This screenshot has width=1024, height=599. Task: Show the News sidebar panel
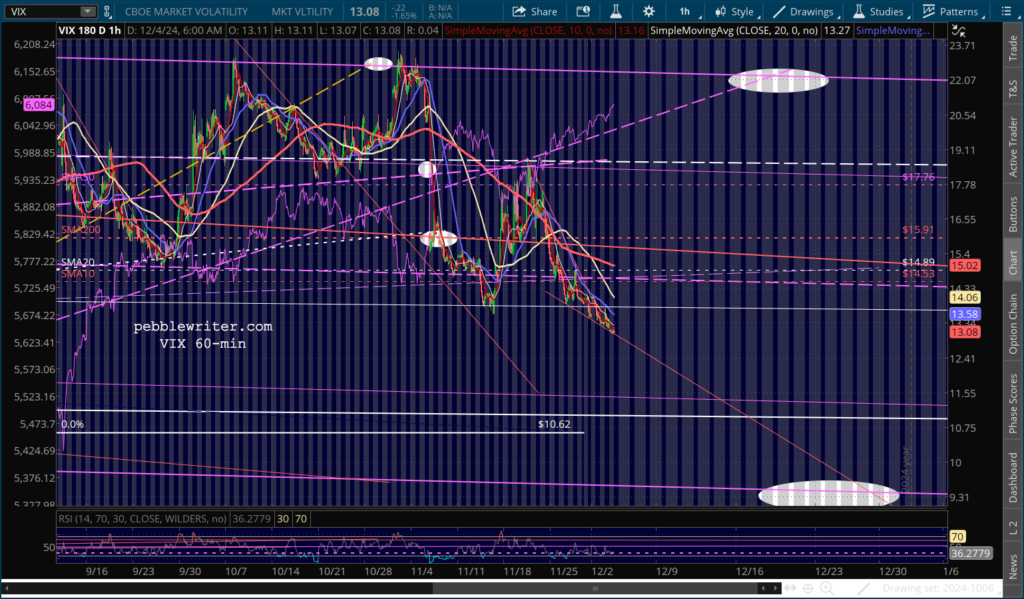1012,568
